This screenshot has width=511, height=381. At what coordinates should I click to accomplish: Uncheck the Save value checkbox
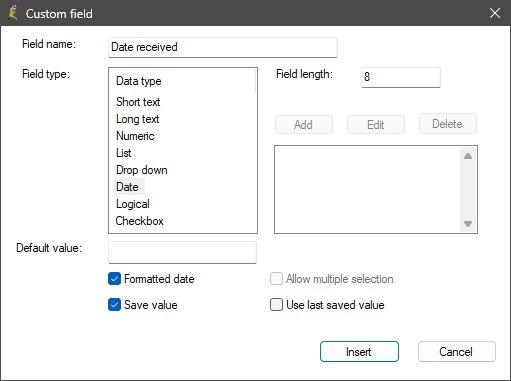(114, 305)
